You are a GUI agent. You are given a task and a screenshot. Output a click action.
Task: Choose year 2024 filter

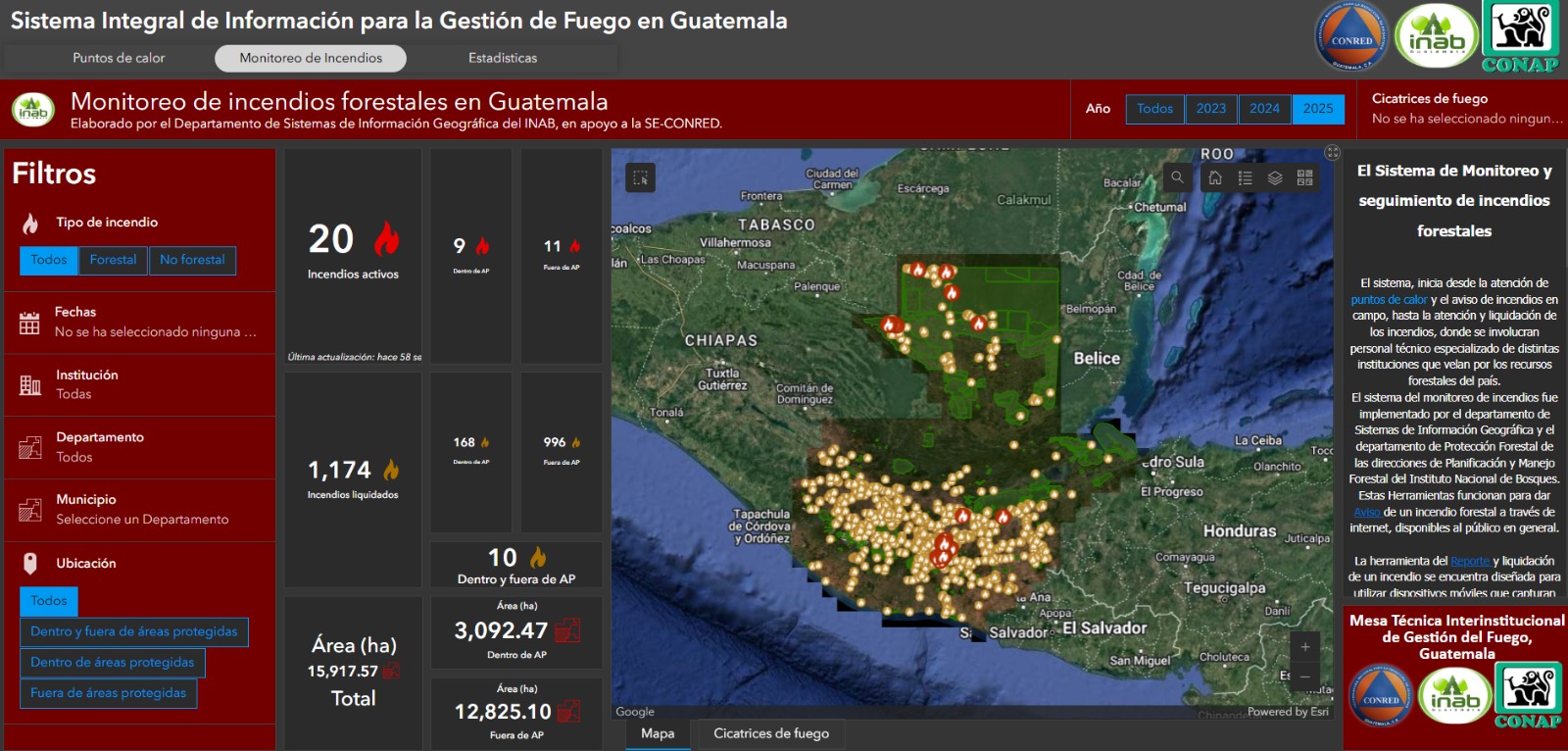click(x=1264, y=109)
